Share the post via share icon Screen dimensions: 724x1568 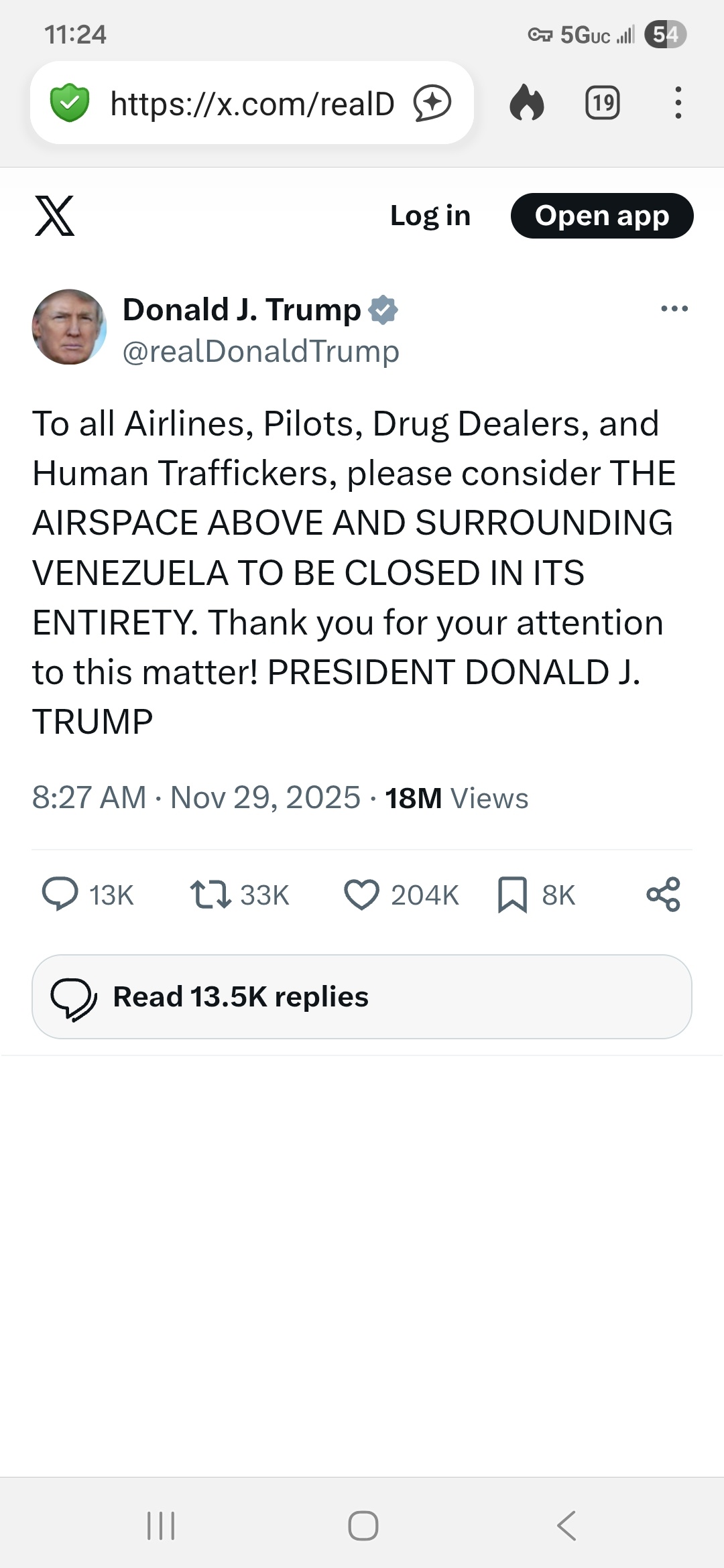663,895
